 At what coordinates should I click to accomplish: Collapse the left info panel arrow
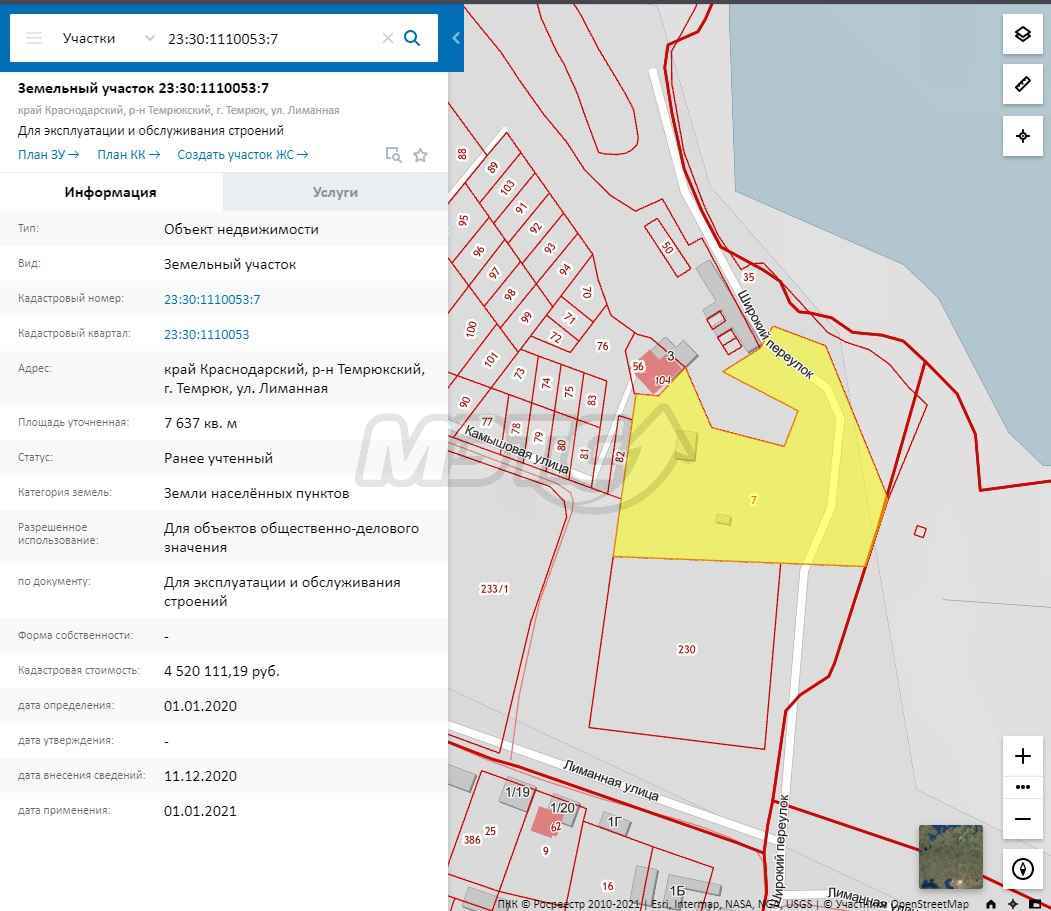tap(456, 38)
